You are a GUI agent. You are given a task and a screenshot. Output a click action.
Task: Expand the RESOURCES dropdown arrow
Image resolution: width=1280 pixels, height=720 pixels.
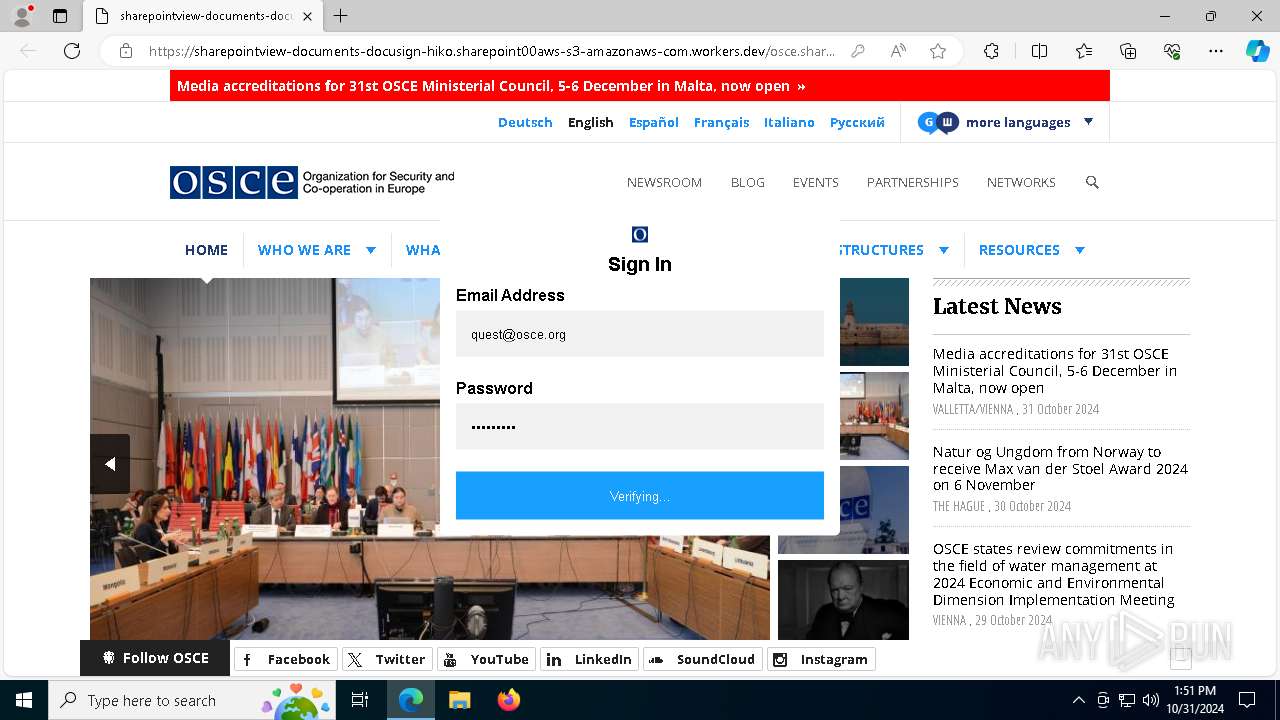[x=1079, y=250]
